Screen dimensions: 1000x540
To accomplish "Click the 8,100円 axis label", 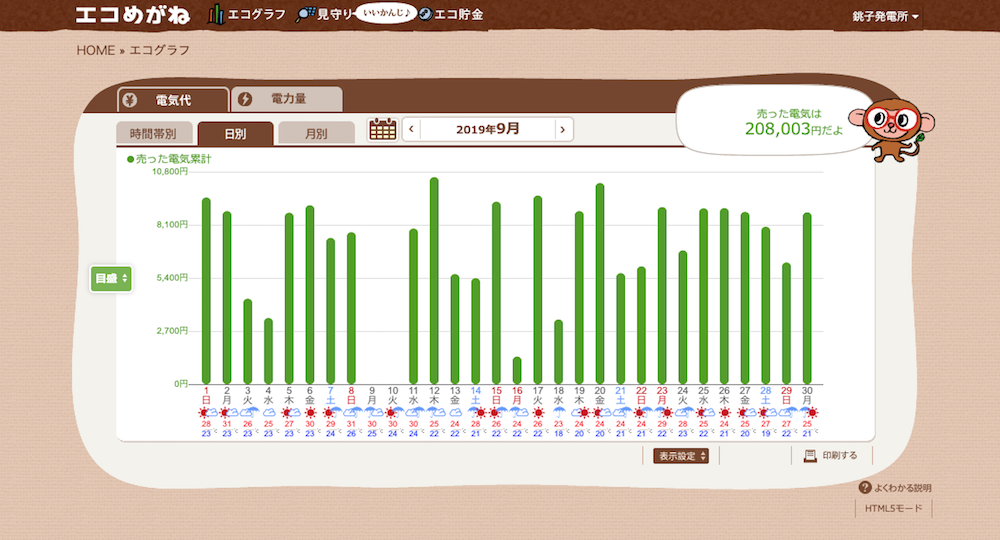I will 172,225.
